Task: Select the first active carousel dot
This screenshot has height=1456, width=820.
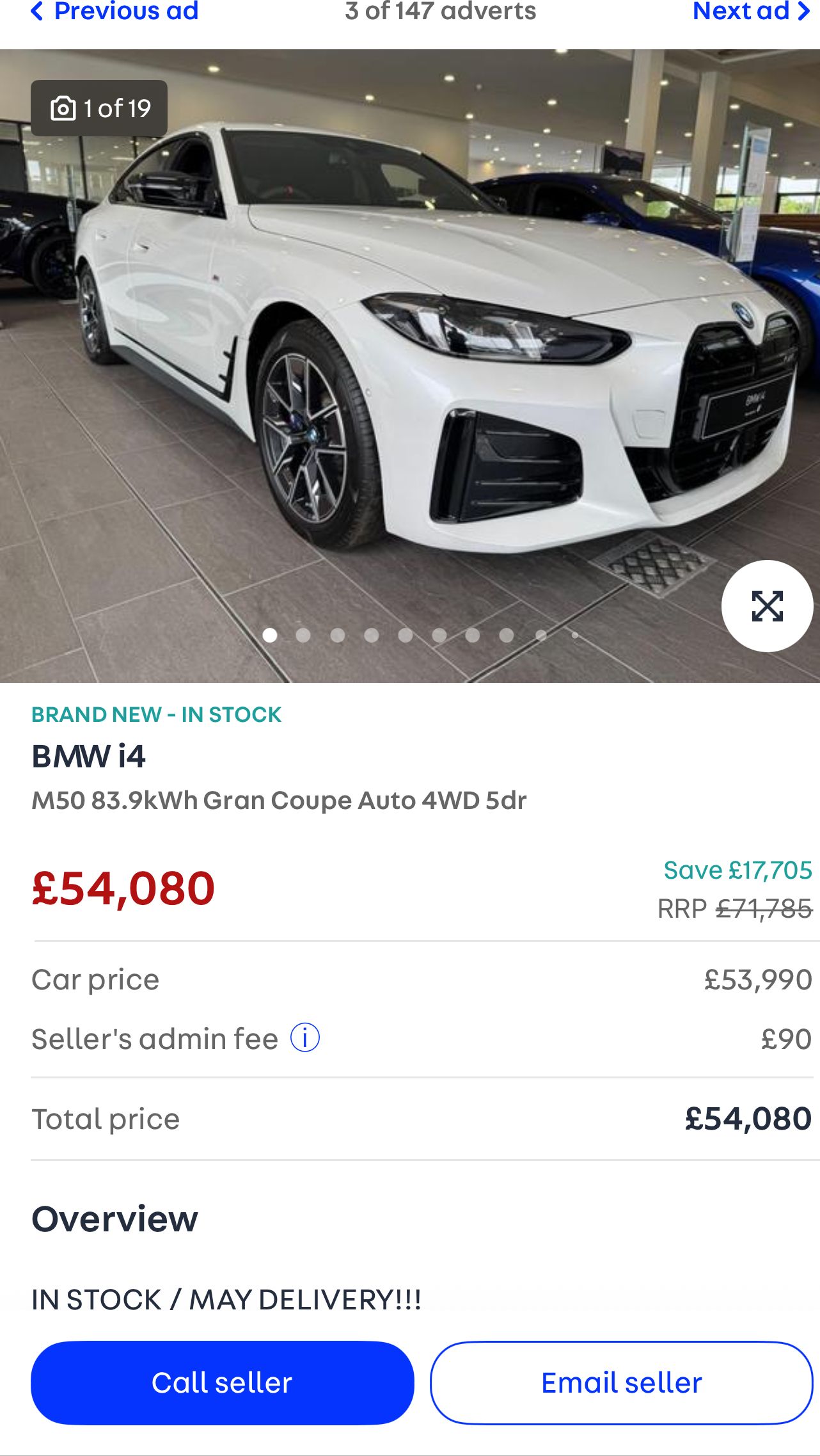Action: [x=270, y=635]
